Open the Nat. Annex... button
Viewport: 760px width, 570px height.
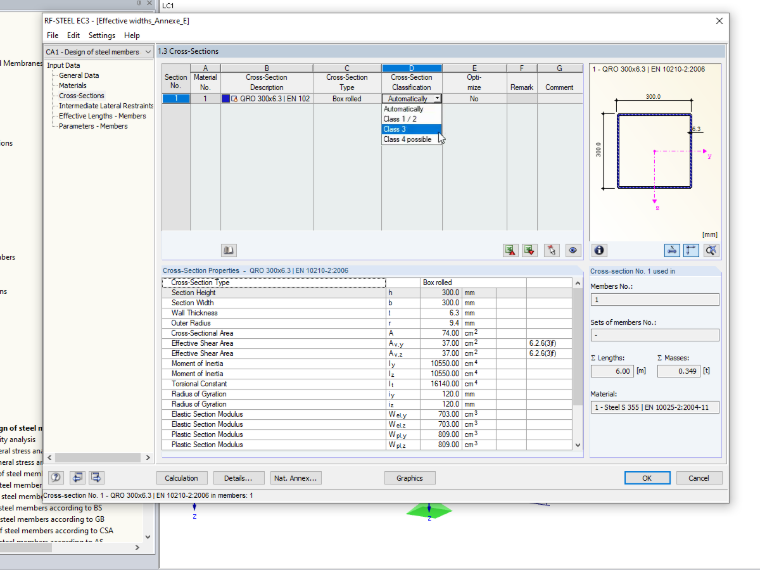point(295,478)
